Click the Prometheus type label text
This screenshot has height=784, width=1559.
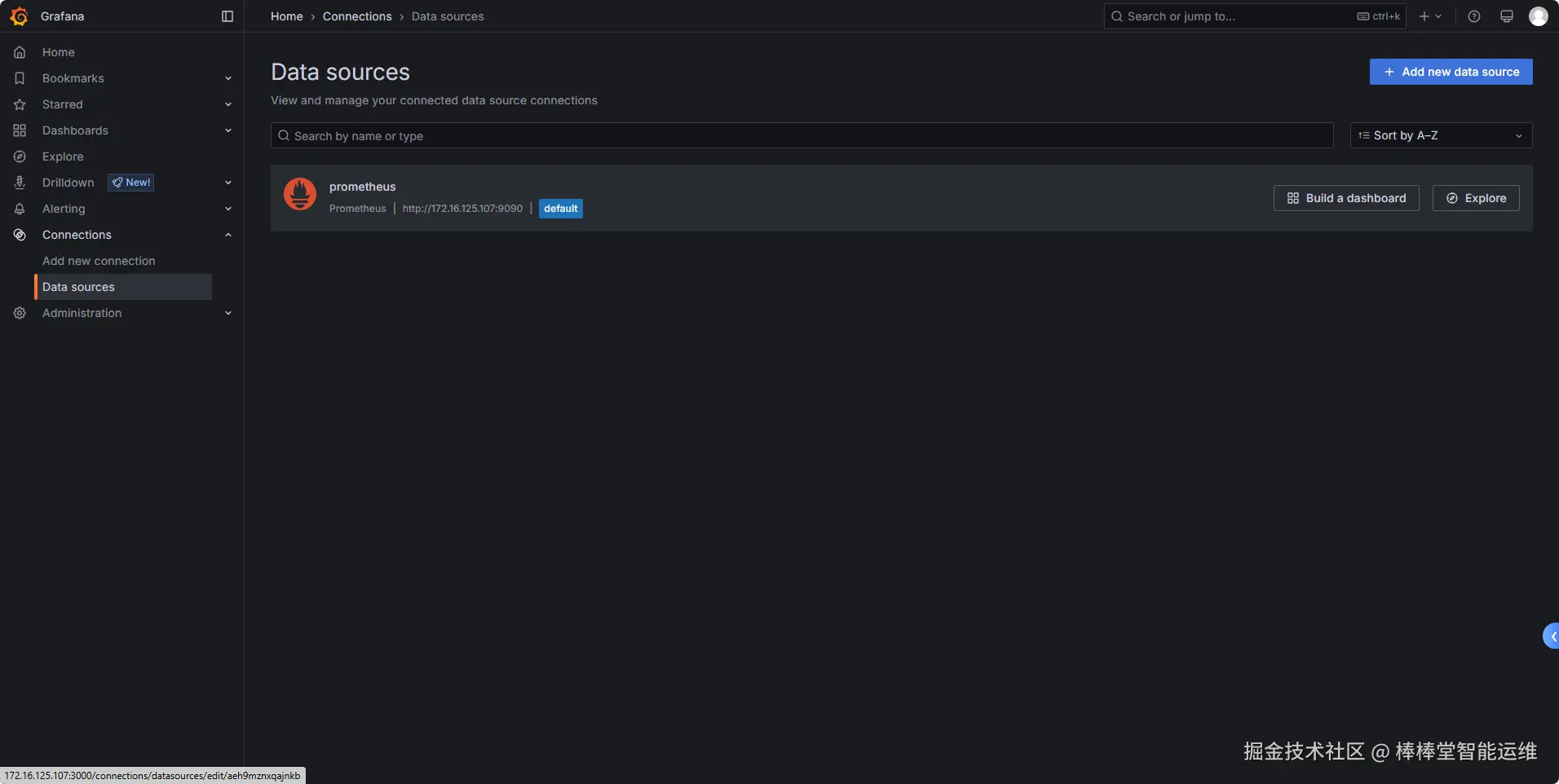(358, 209)
